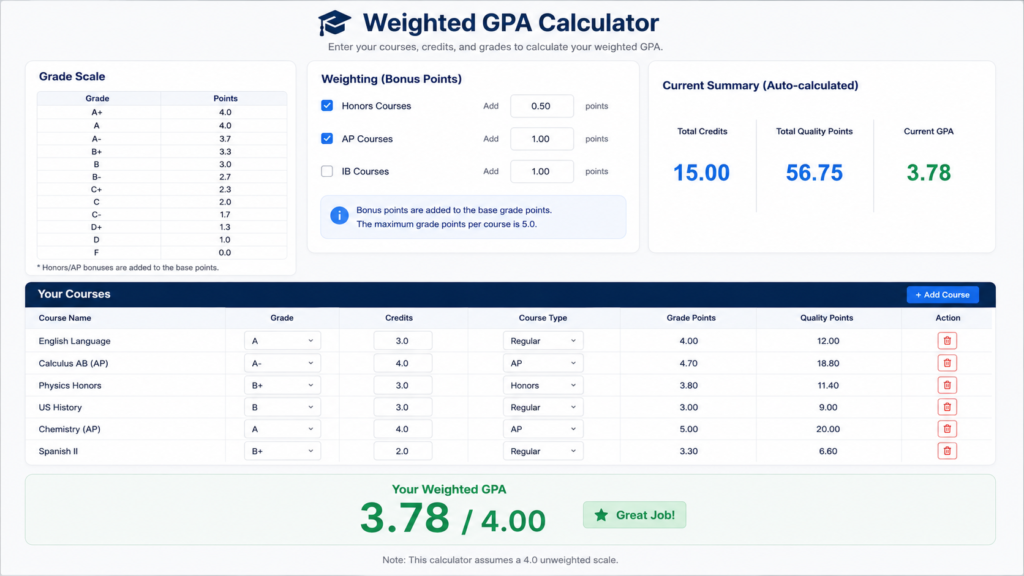Open course type dropdown for English Language
1024x576 pixels.
543,341
